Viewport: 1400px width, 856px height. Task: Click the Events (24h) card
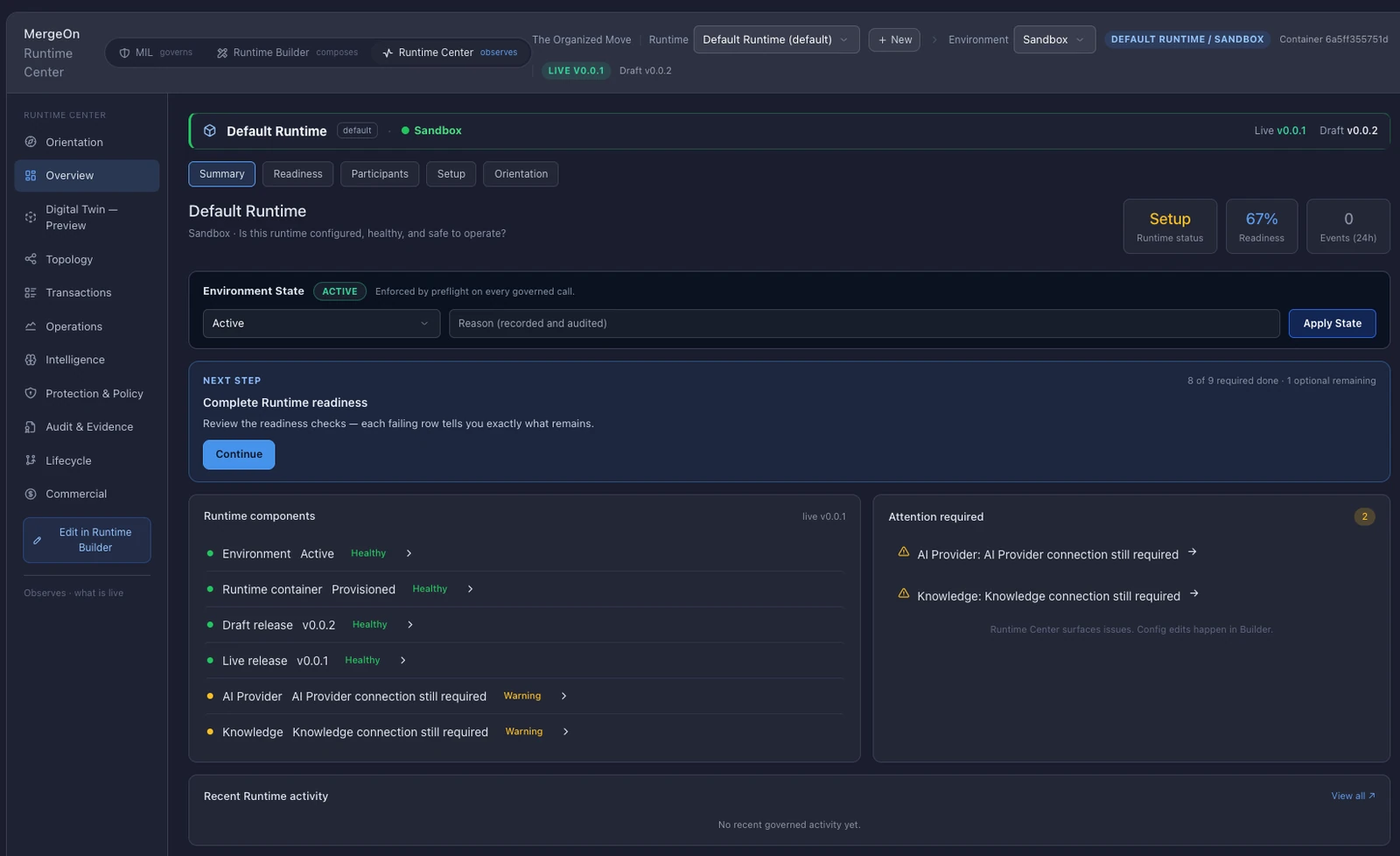(x=1348, y=226)
